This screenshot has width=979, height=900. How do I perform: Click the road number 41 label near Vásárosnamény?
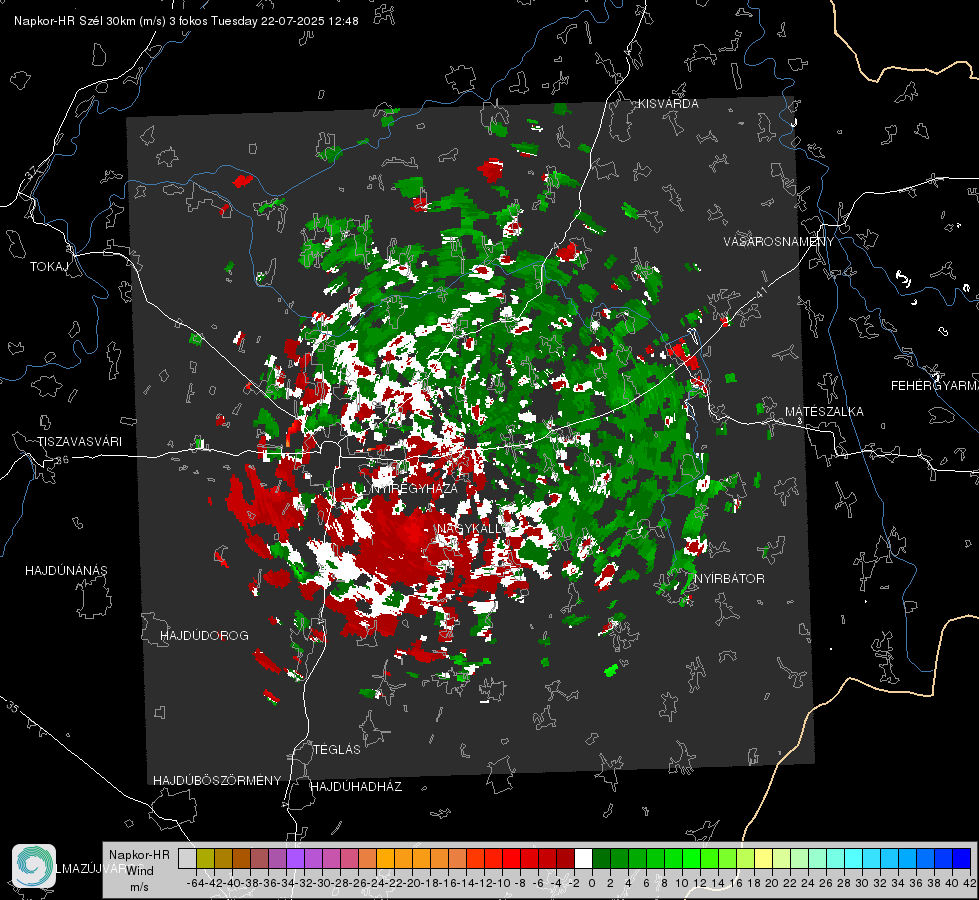tap(759, 292)
